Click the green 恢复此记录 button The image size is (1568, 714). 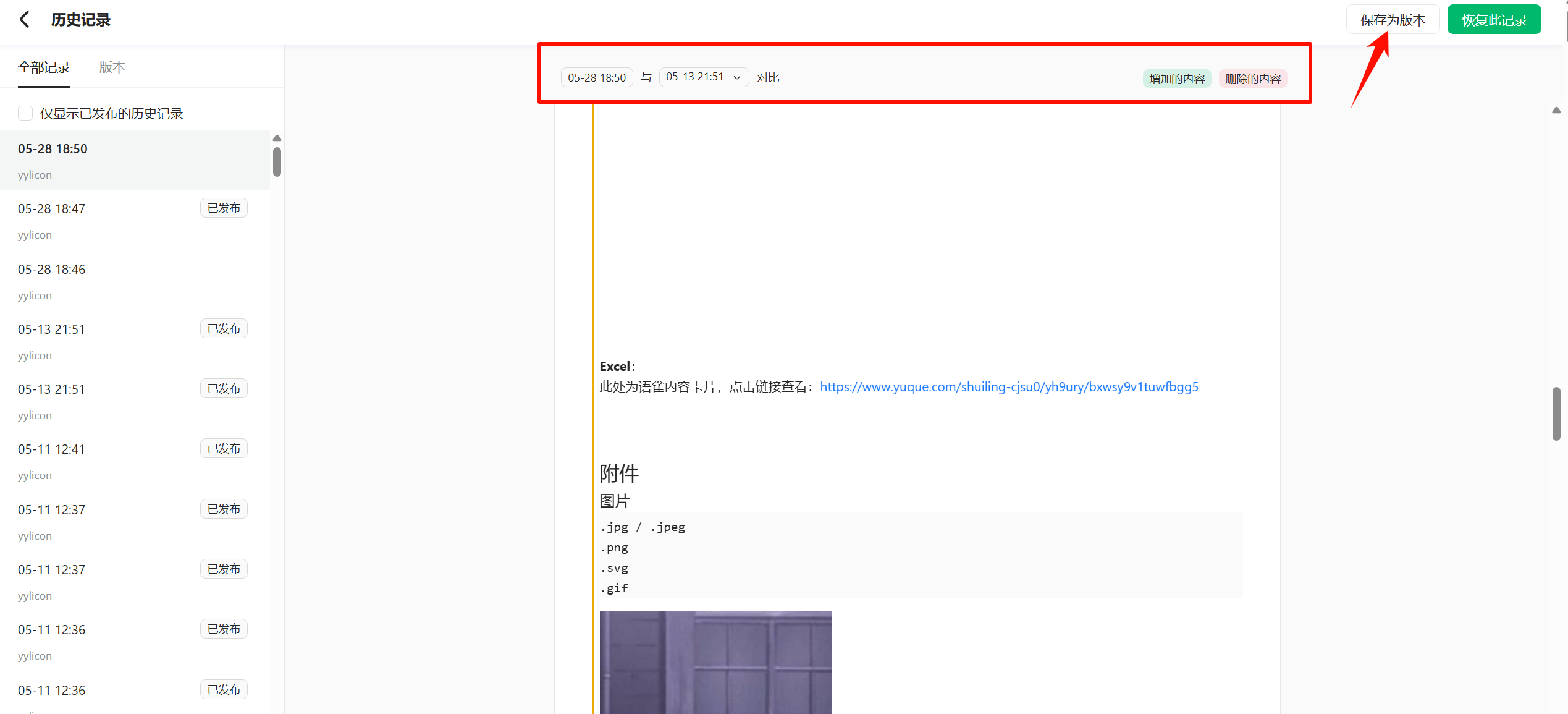(x=1494, y=20)
